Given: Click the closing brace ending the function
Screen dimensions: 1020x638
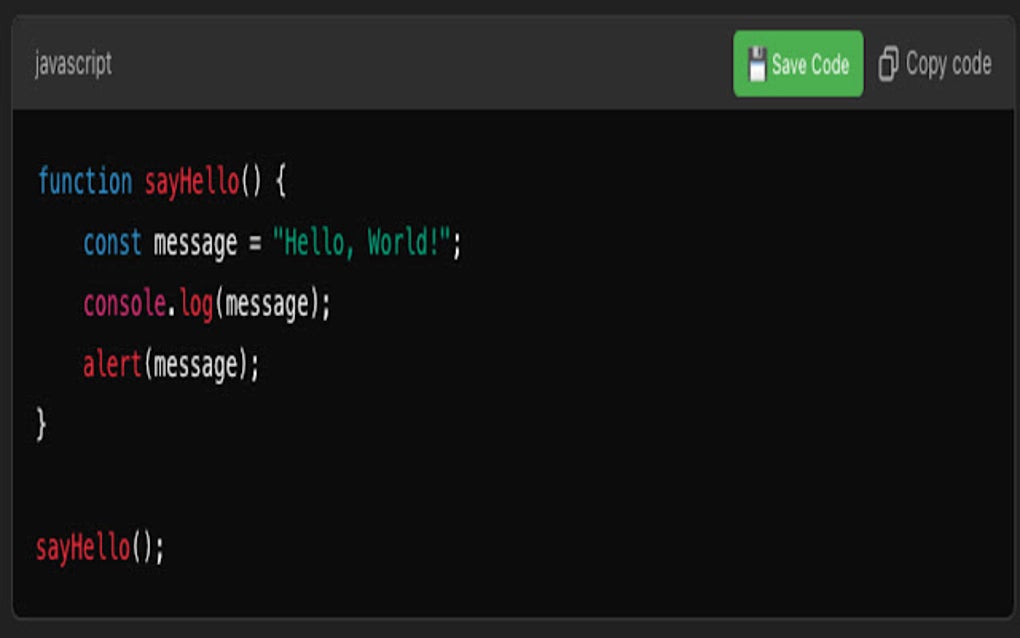Looking at the screenshot, I should coord(40,422).
